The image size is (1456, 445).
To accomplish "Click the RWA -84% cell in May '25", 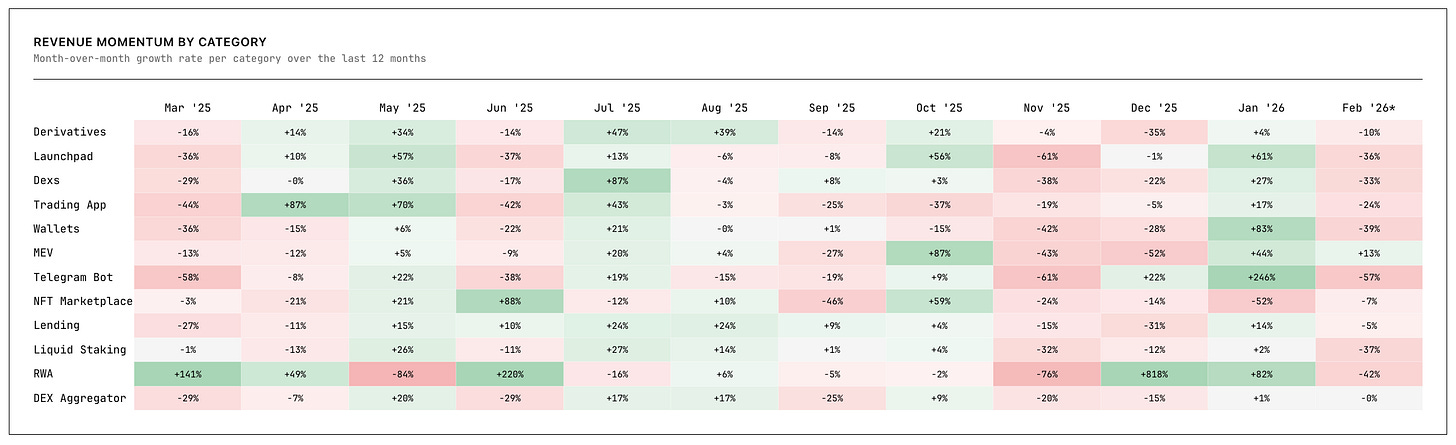I will [x=402, y=374].
